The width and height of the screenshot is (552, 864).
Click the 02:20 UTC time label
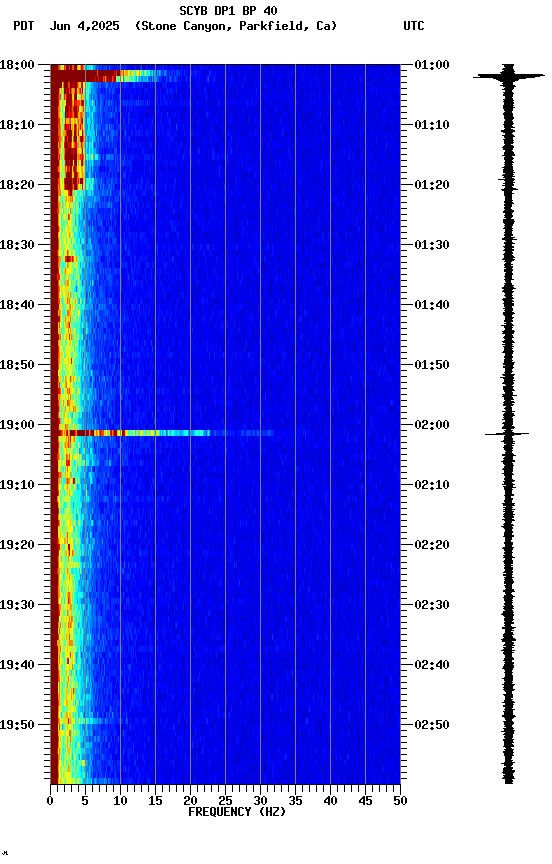(432, 546)
